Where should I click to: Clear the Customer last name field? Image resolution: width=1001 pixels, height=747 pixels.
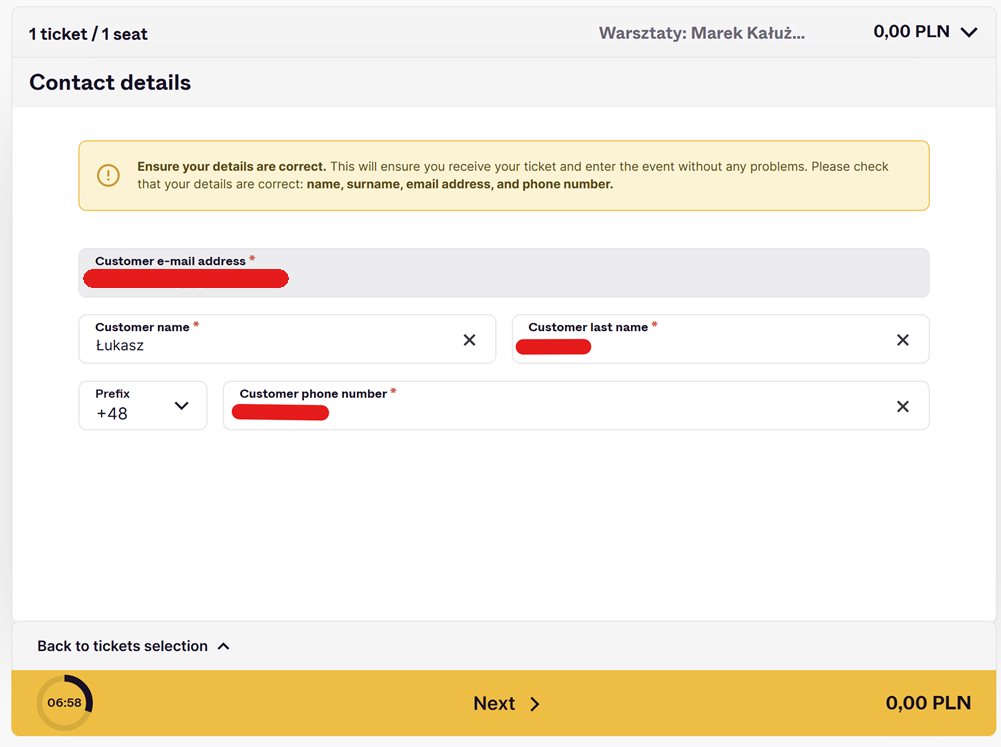(903, 340)
